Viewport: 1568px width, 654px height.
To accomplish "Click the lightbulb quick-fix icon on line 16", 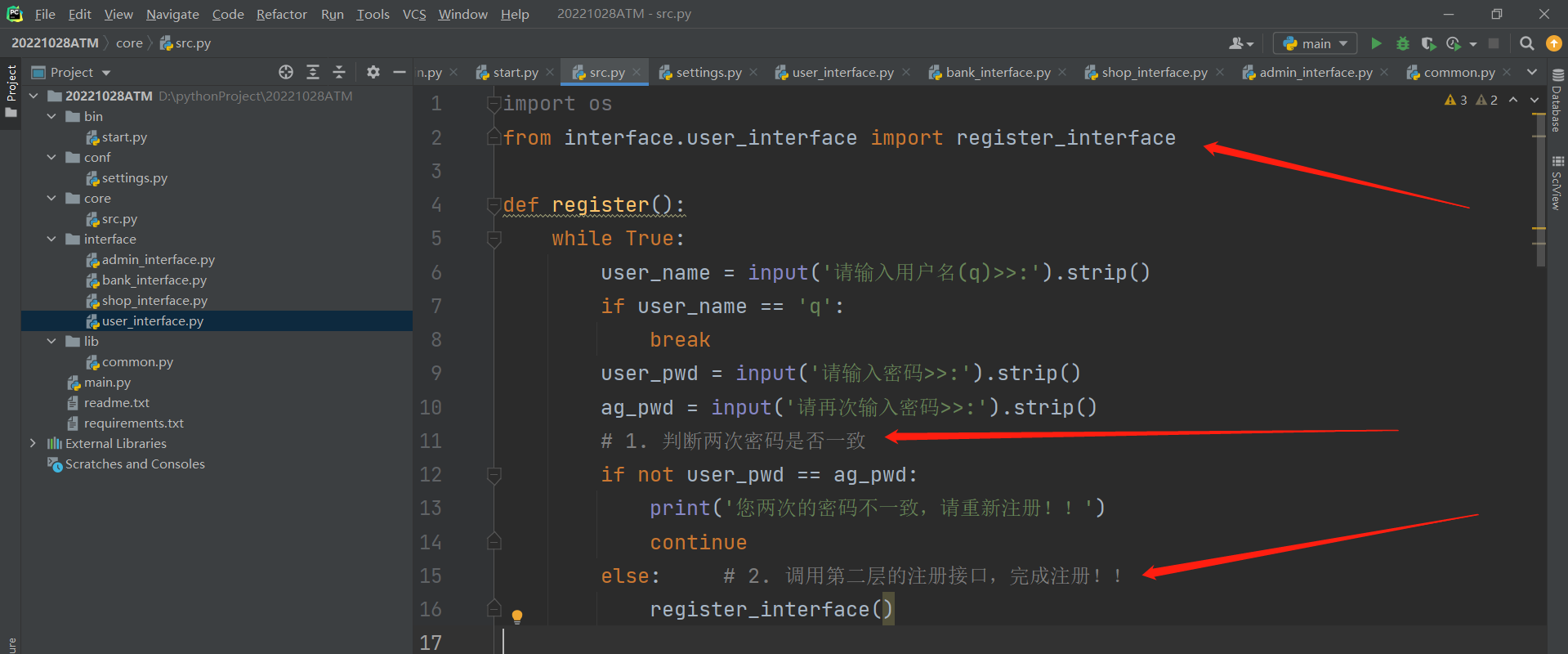I will pyautogui.click(x=517, y=616).
